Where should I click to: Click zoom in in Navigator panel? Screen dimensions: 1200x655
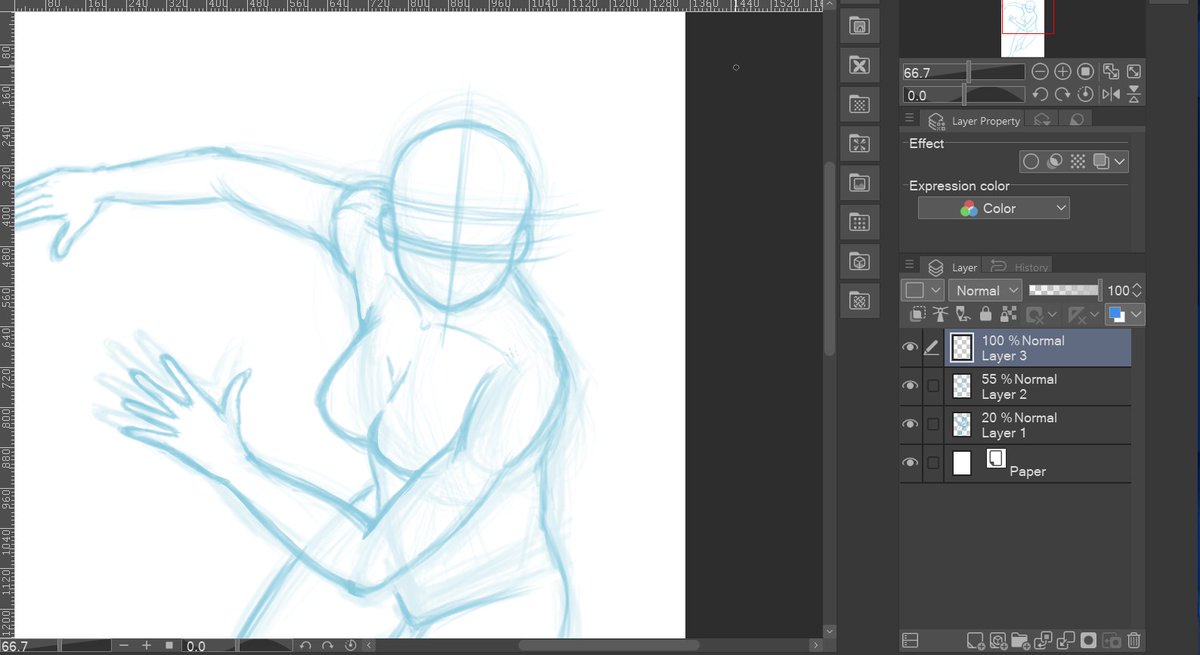[1063, 72]
